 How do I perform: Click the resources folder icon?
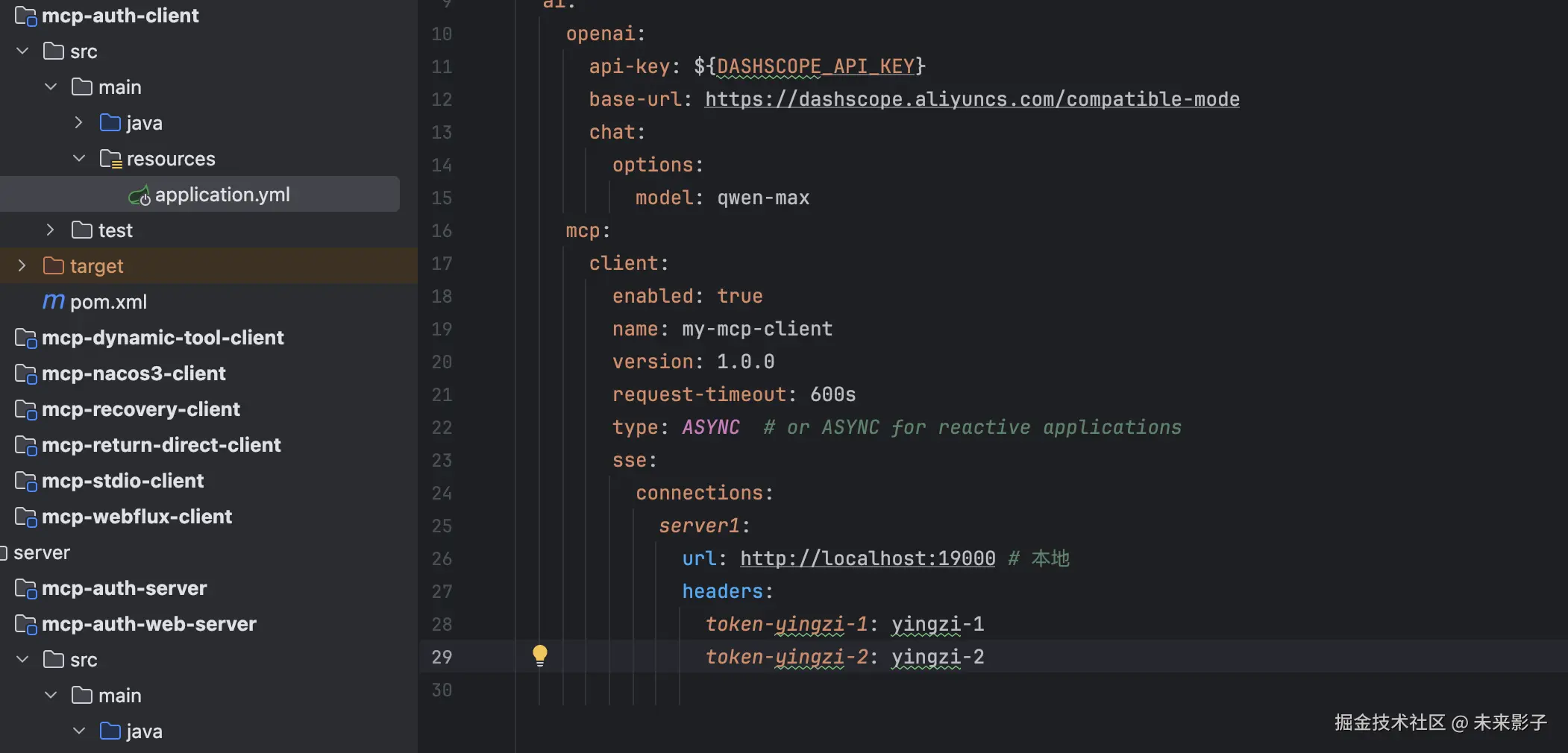[x=110, y=159]
